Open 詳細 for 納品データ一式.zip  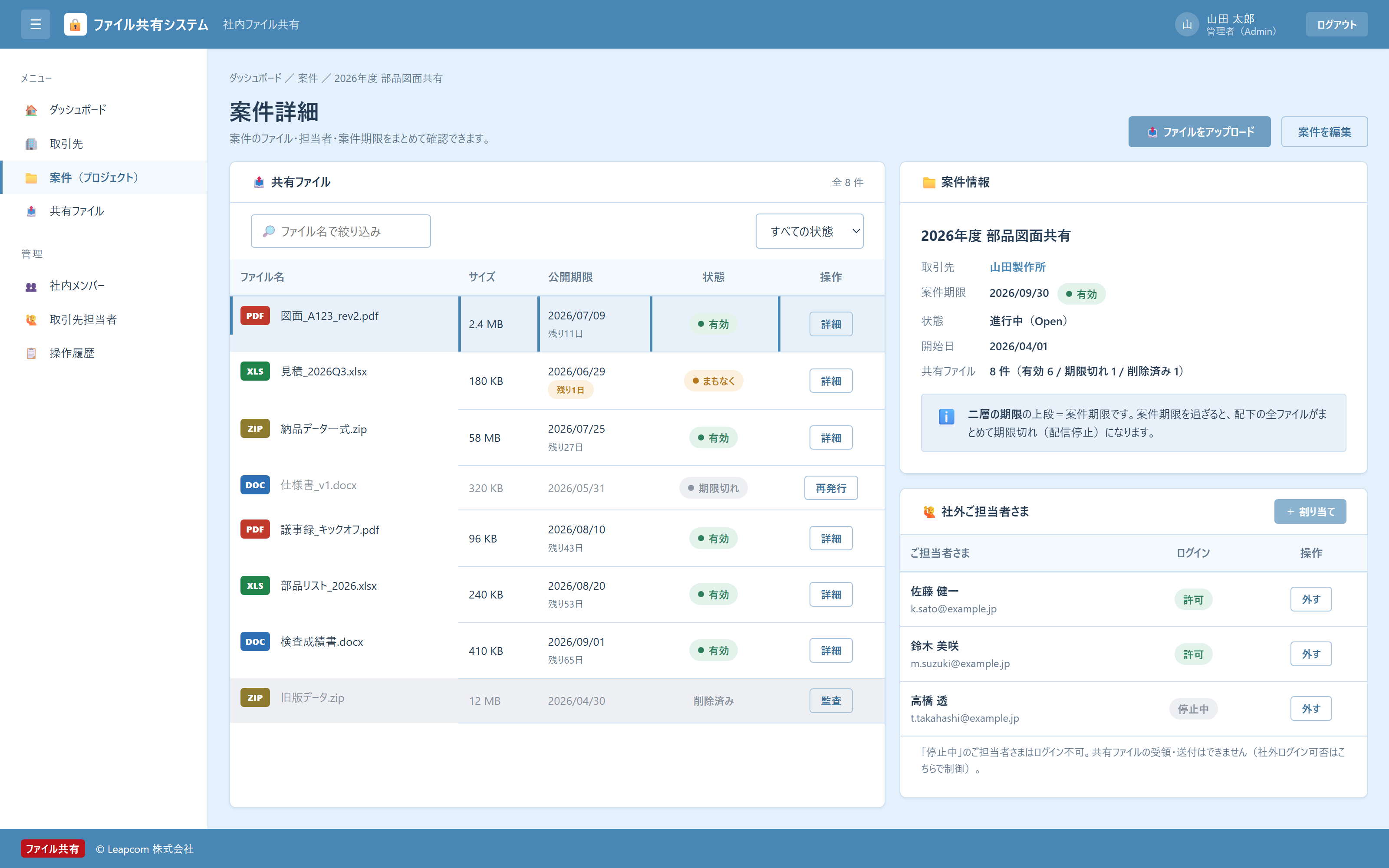coord(830,438)
